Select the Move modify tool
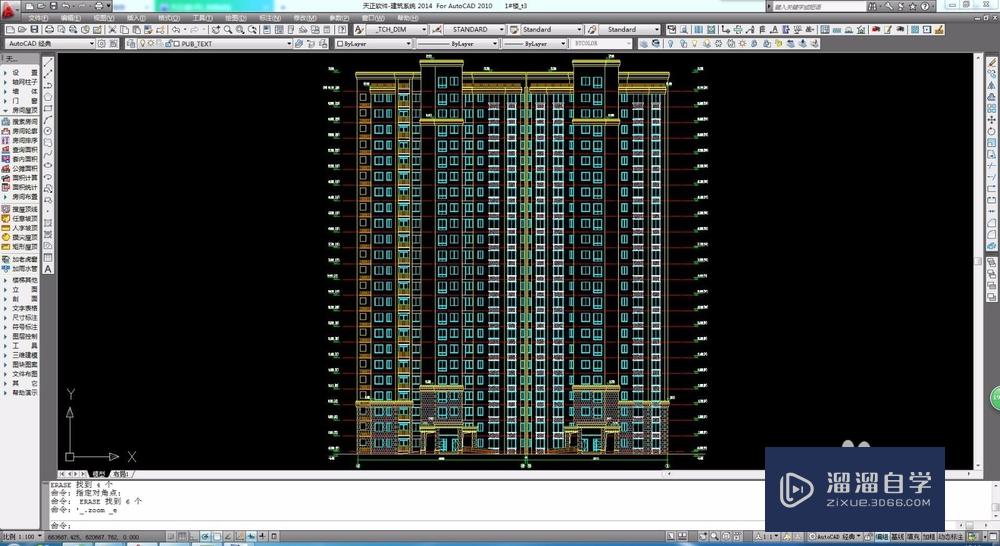Image resolution: width=1000 pixels, height=546 pixels. (991, 120)
